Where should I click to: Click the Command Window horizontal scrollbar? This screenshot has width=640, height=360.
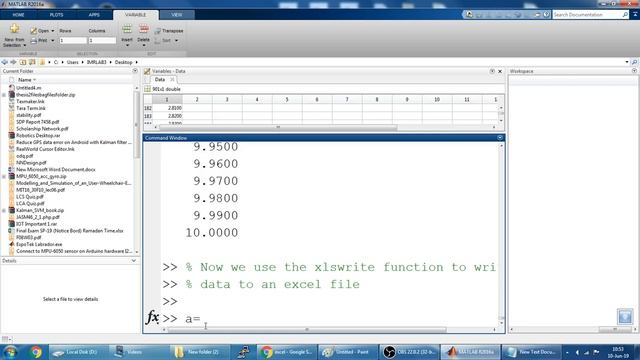click(307, 329)
